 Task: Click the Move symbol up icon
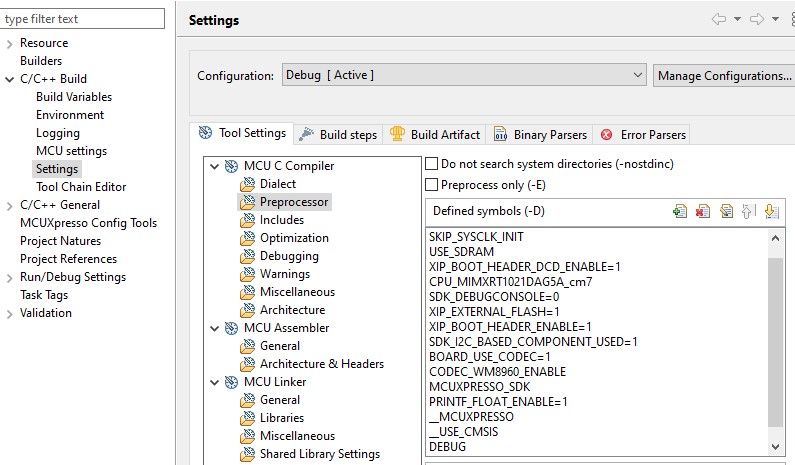(x=748, y=211)
